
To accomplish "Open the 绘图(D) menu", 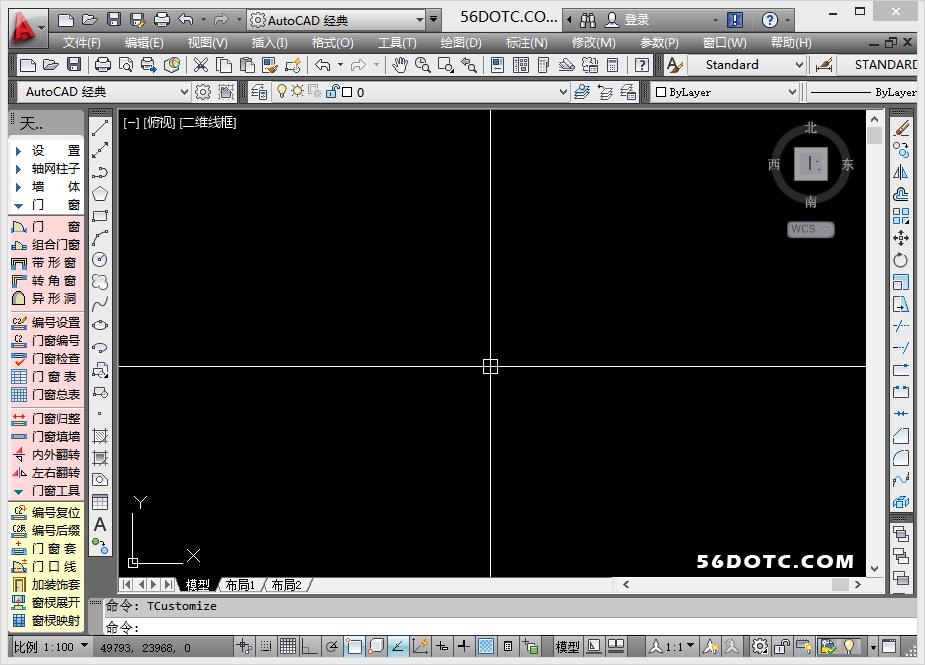I will tap(461, 42).
